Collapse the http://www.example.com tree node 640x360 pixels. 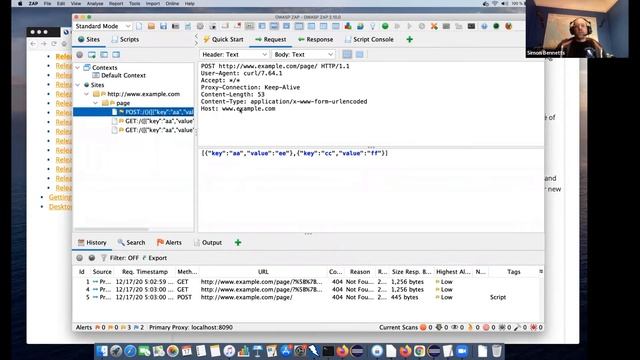[x=87, y=94]
